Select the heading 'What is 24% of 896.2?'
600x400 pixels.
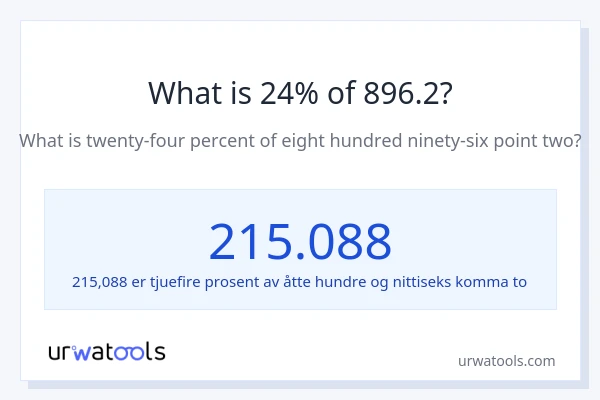[x=300, y=93]
